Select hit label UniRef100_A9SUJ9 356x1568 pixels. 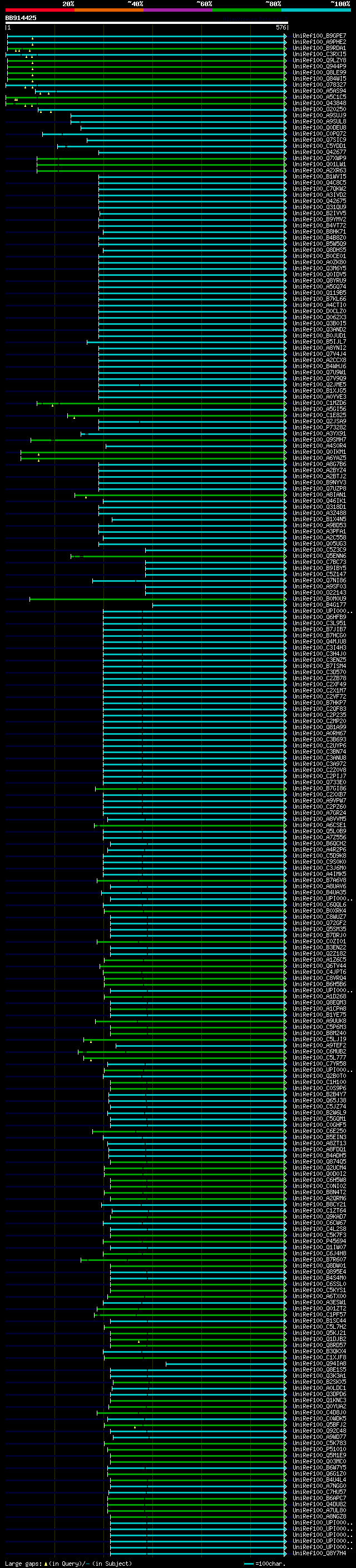click(319, 115)
